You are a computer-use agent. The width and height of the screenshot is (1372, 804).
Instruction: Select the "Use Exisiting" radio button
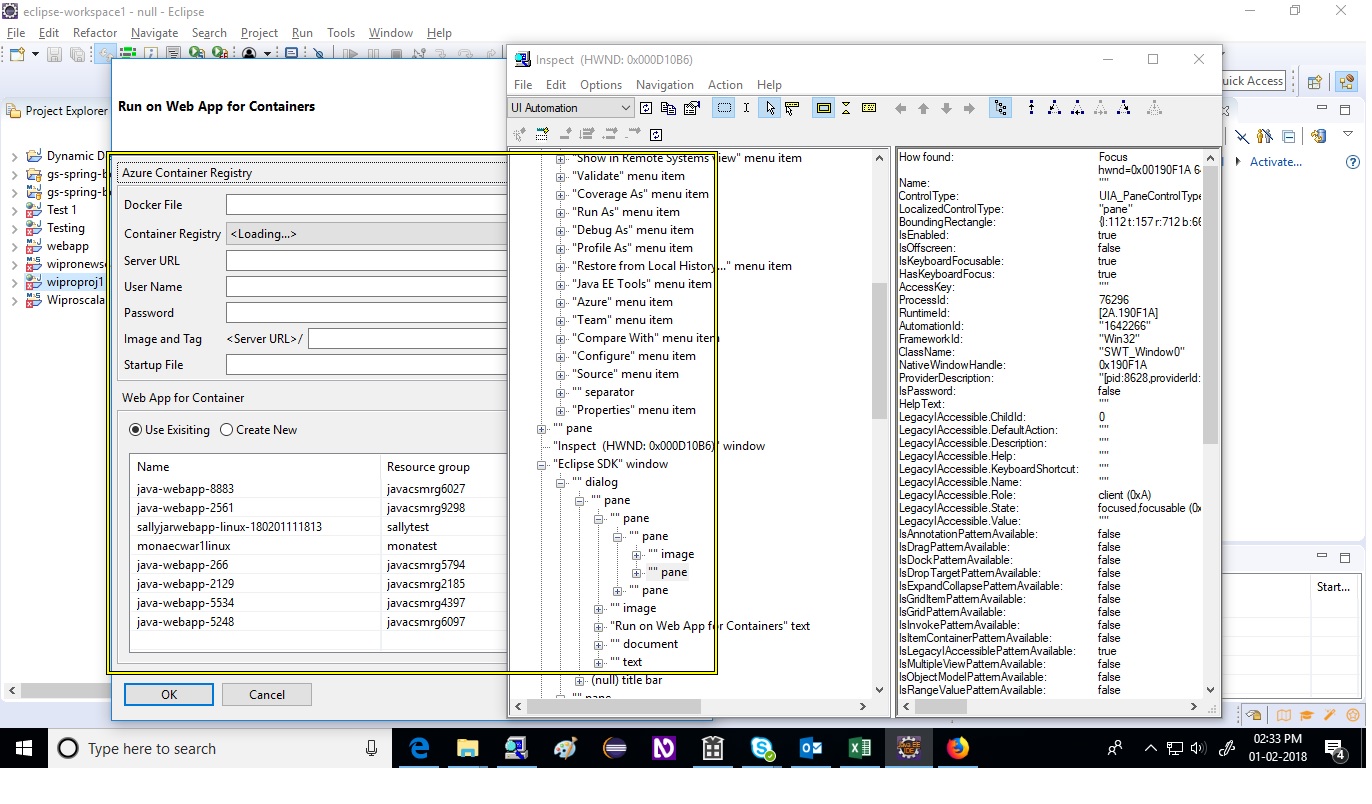point(133,429)
